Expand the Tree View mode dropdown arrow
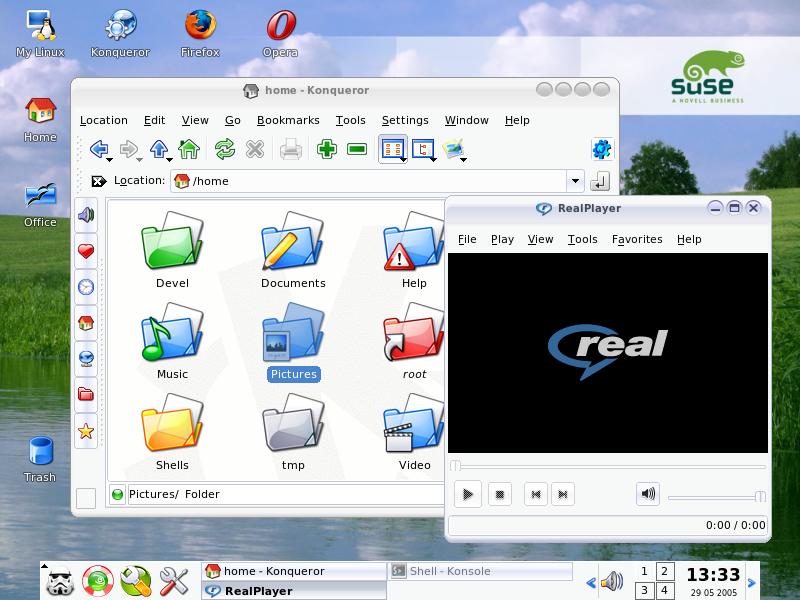Screen dimensions: 800x600 pos(434,160)
